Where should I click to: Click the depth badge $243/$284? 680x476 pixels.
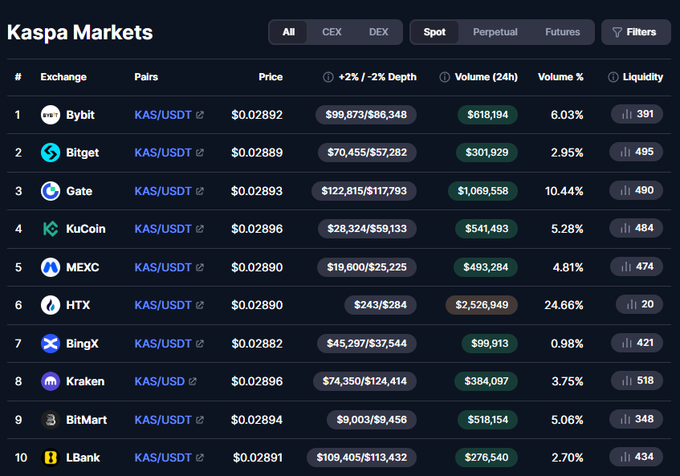[x=380, y=305]
